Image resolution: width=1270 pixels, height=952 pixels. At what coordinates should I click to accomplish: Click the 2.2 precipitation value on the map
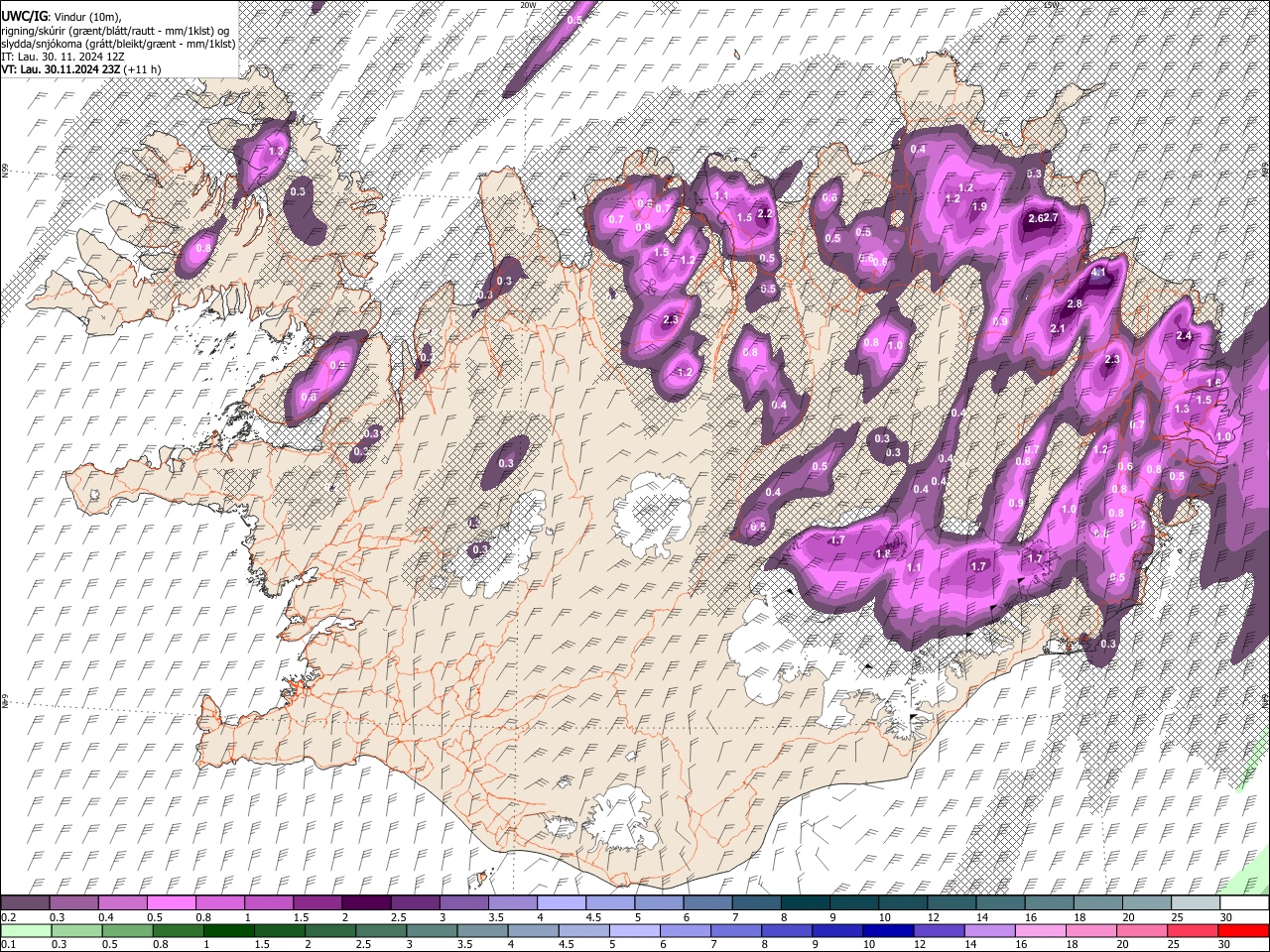pos(765,213)
